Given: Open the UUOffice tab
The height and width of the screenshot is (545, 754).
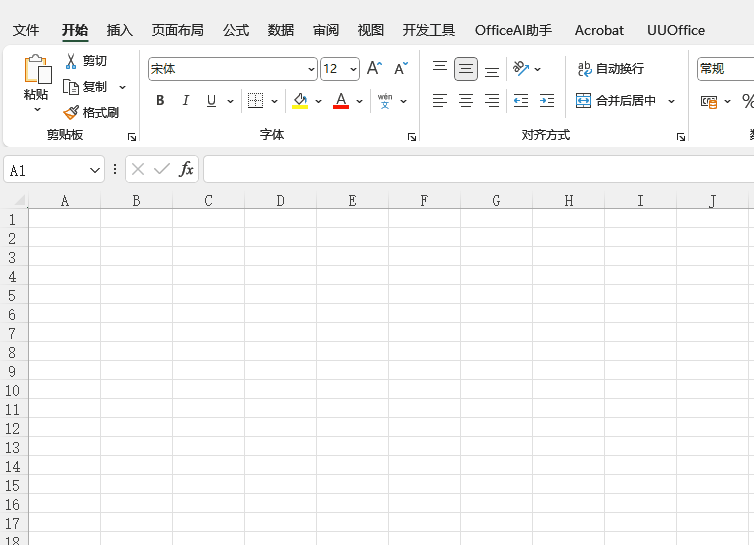Looking at the screenshot, I should tap(676, 30).
